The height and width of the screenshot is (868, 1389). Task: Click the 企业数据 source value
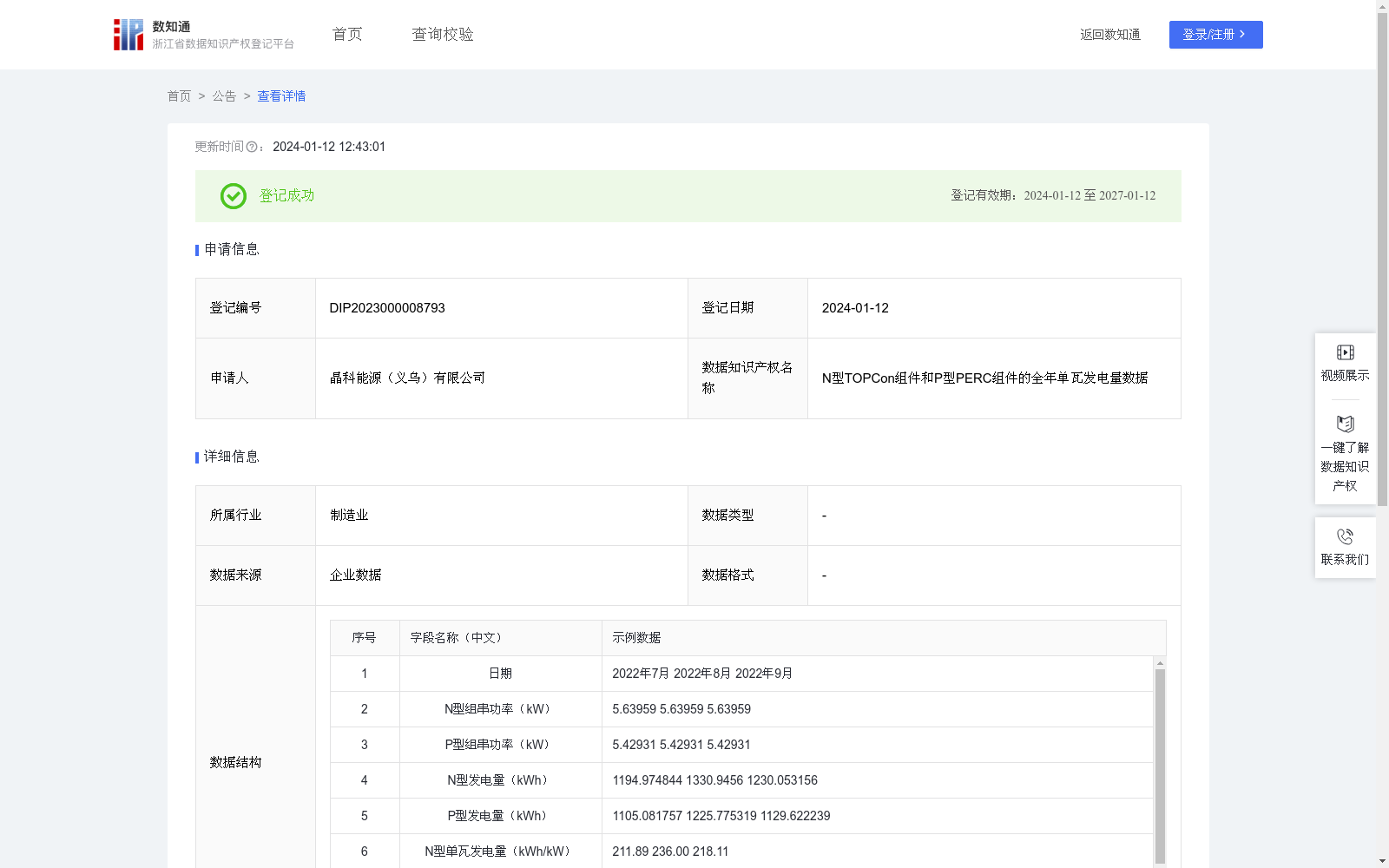coord(355,575)
